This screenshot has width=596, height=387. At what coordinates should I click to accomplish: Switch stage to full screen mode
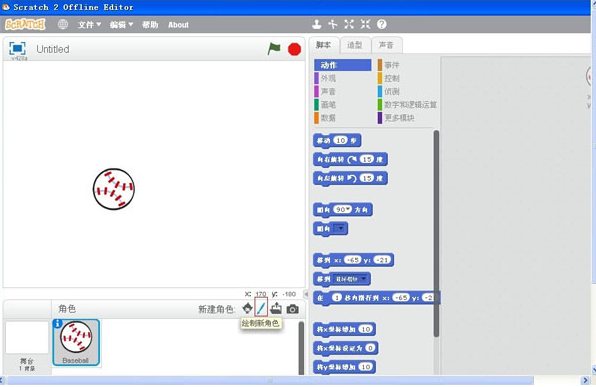click(17, 48)
